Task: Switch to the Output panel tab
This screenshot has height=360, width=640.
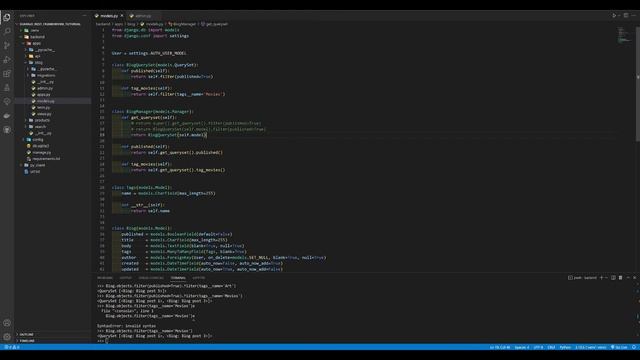Action: point(126,278)
